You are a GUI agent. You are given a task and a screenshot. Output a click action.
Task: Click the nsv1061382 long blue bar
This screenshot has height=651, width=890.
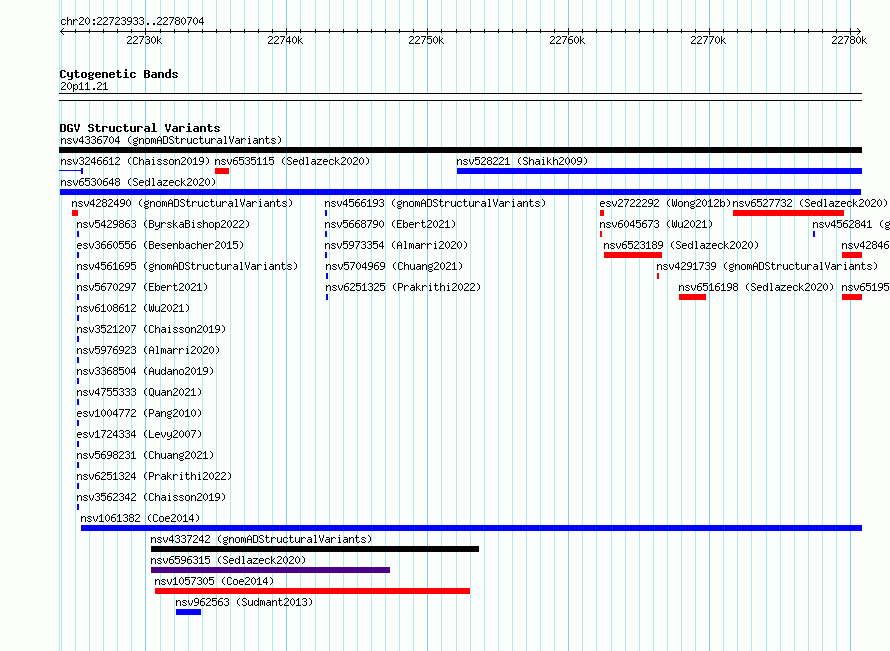tap(472, 528)
